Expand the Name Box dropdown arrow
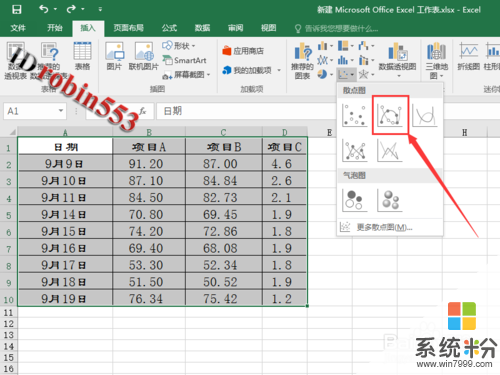 coord(61,110)
